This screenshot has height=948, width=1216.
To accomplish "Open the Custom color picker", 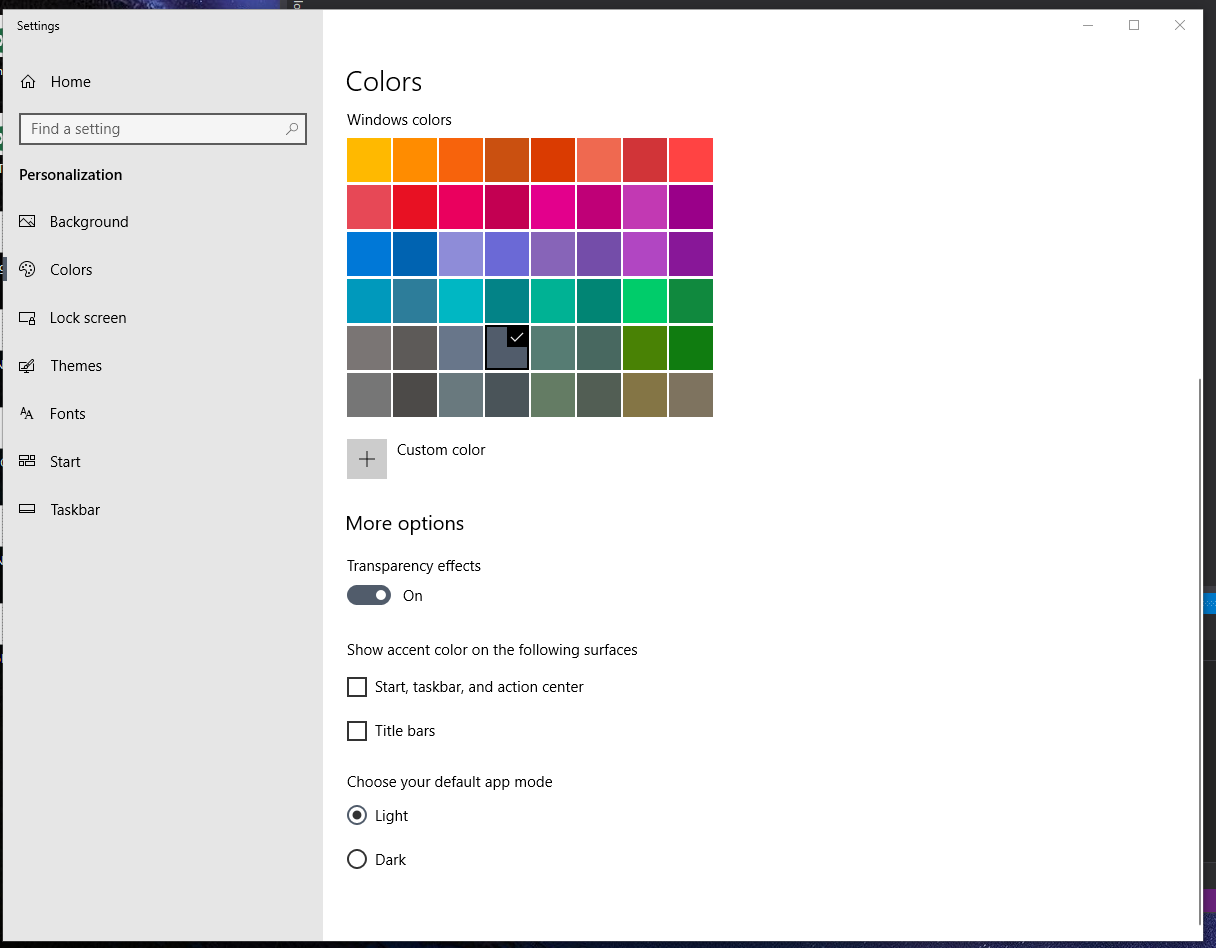I will [367, 458].
